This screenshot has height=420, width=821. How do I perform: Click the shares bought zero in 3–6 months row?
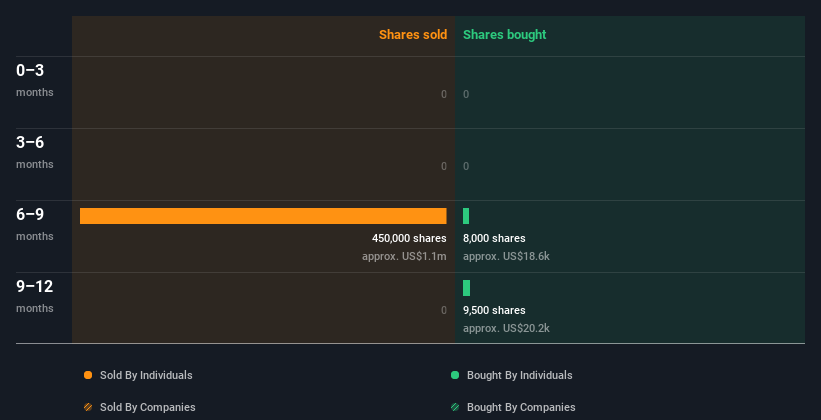466,166
